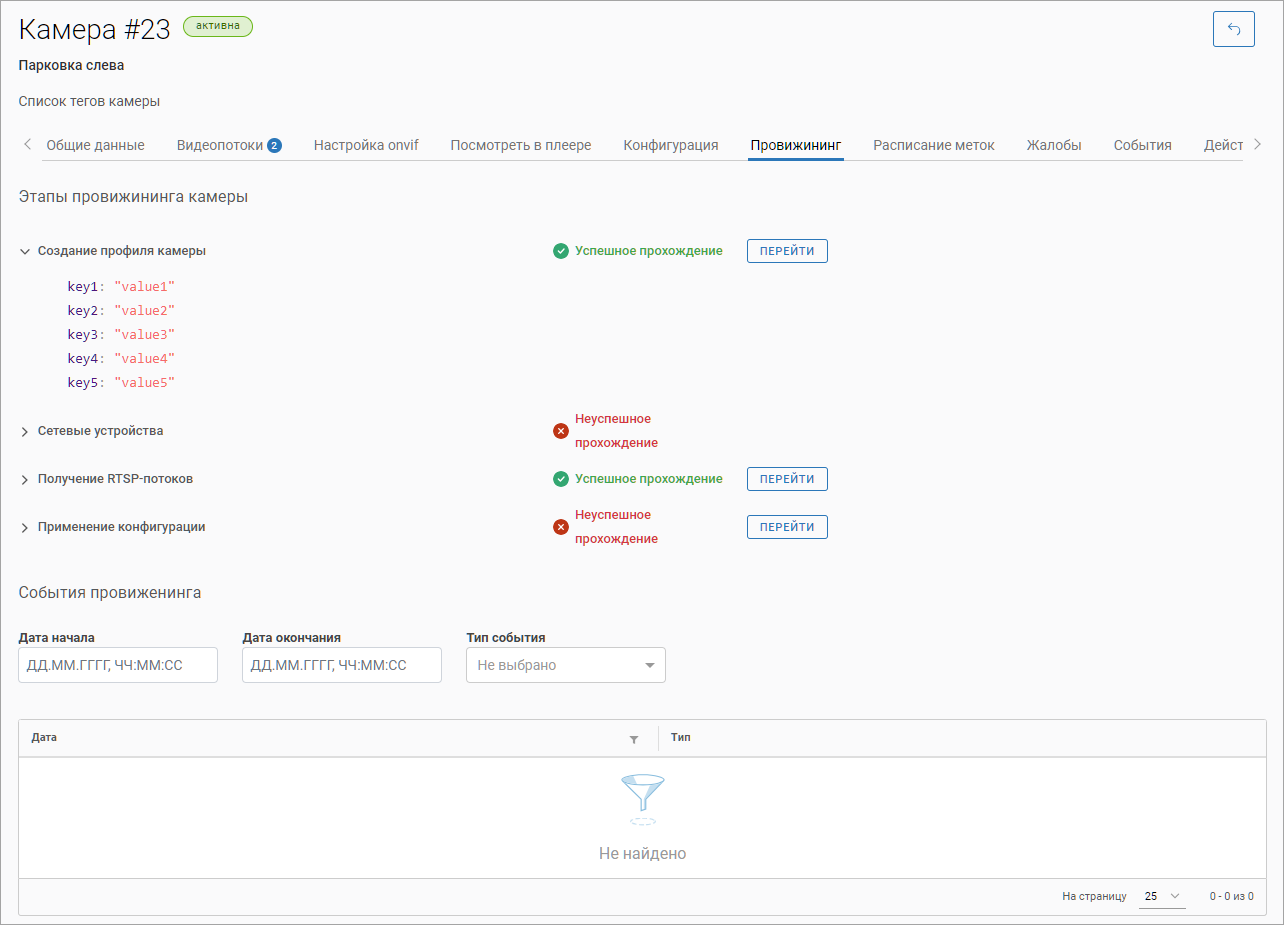Click green success icon for Создание профиля камеры
Viewport: 1284px width, 925px height.
point(561,251)
